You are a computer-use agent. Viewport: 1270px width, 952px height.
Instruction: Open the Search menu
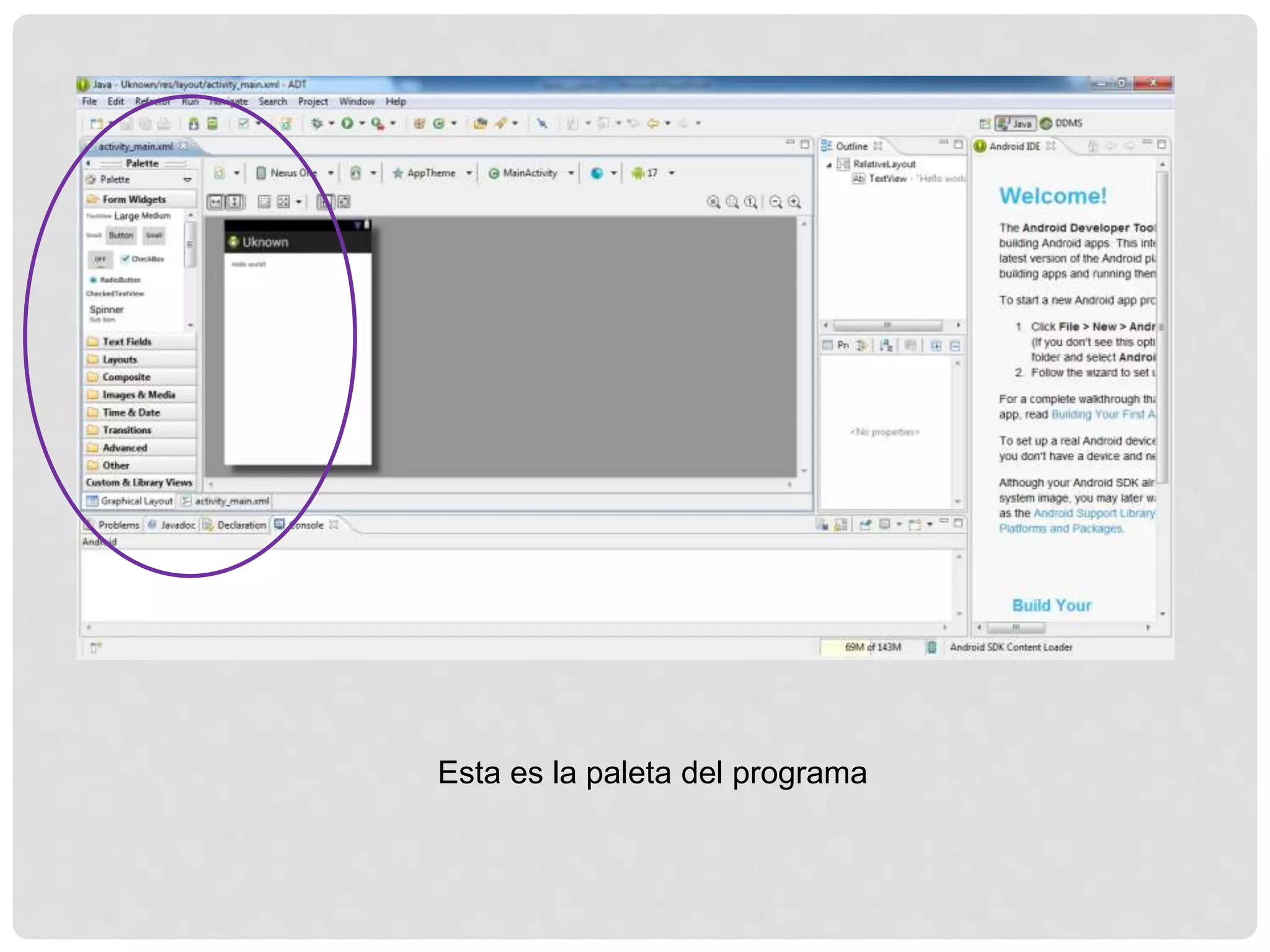[x=273, y=102]
